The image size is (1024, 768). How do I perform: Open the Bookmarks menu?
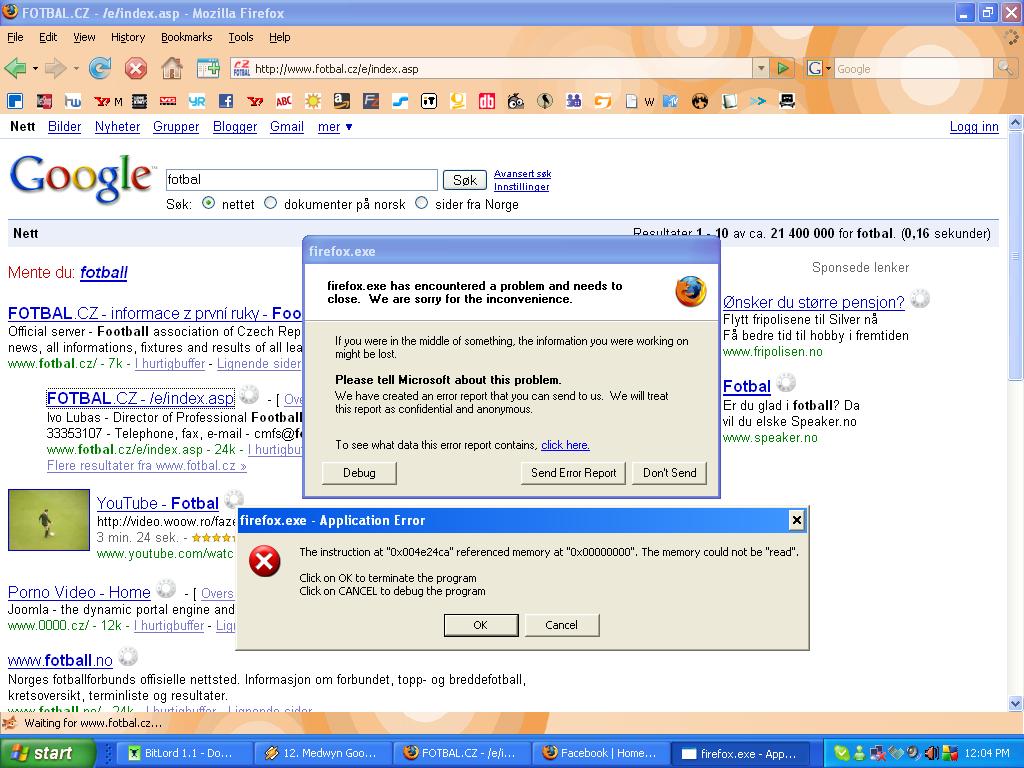pos(186,37)
